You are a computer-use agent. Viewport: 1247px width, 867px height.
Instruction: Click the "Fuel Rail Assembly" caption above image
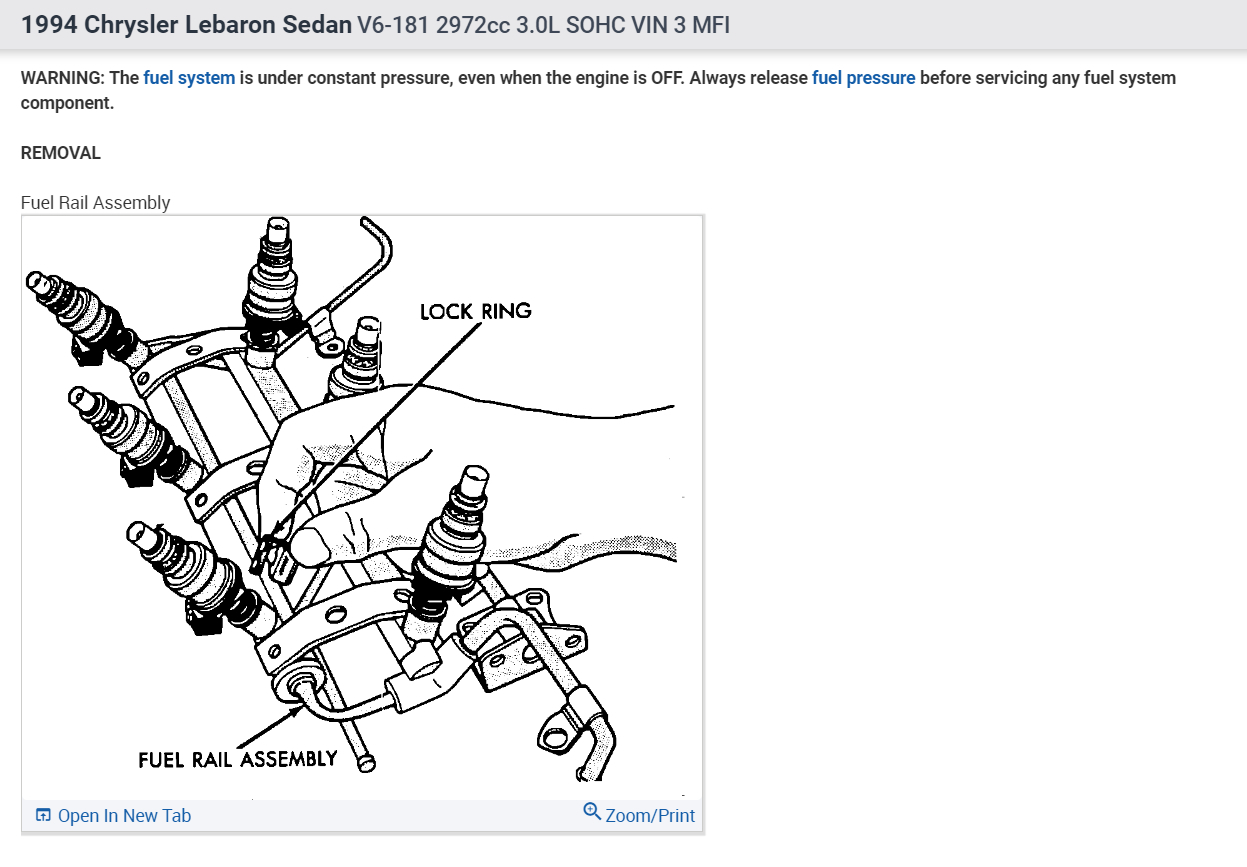click(x=95, y=202)
